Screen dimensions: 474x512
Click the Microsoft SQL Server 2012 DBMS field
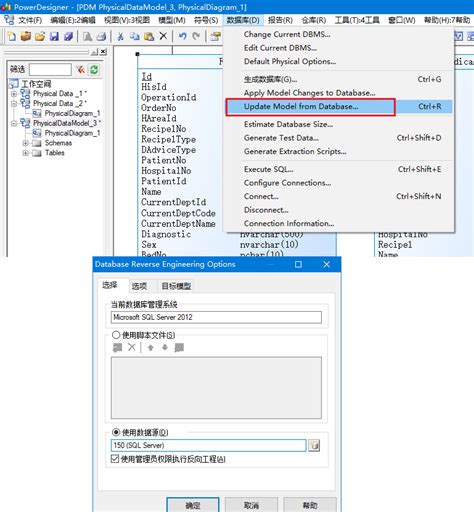(216, 317)
